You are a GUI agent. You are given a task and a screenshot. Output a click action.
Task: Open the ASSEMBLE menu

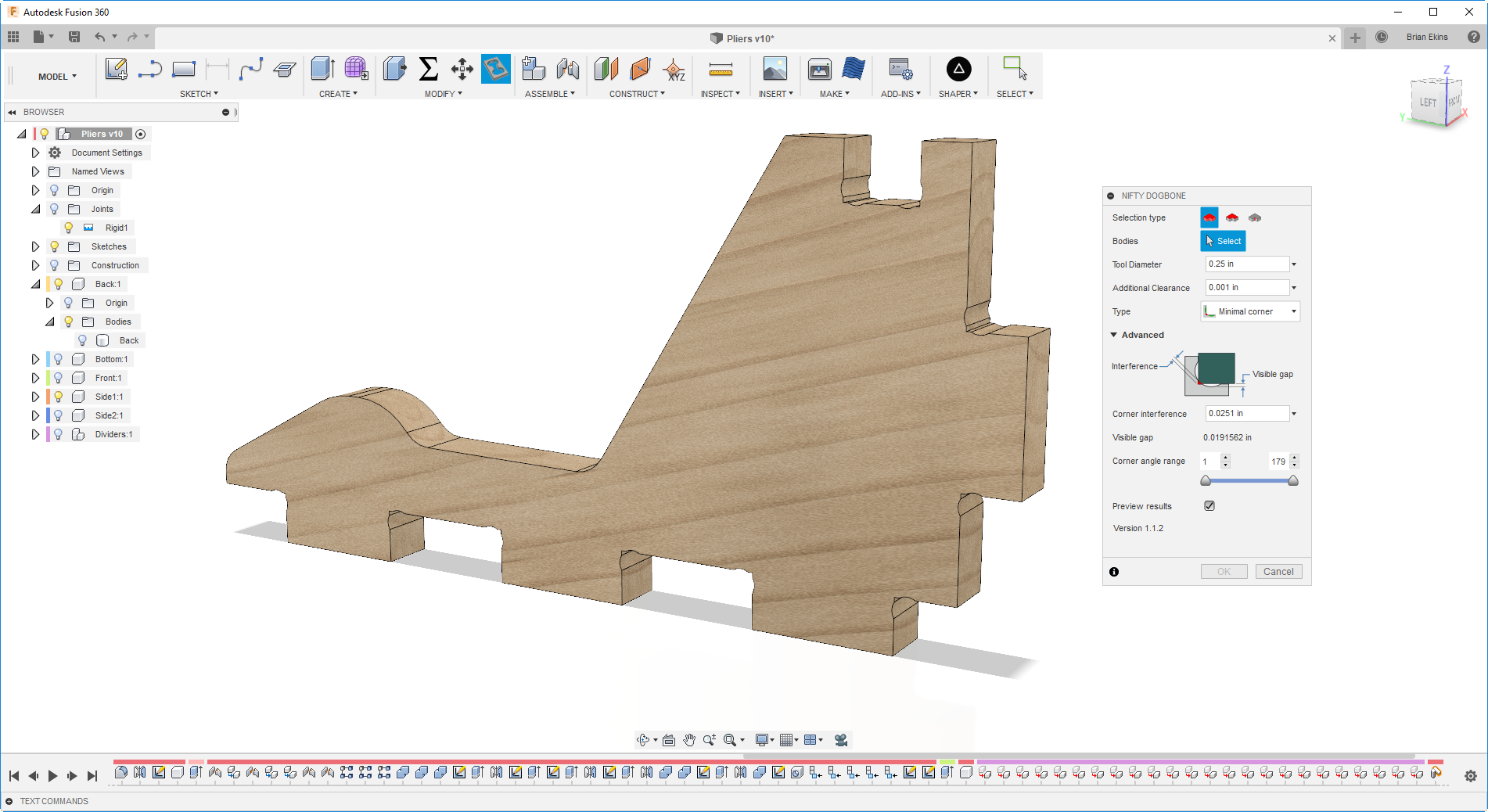pyautogui.click(x=549, y=94)
